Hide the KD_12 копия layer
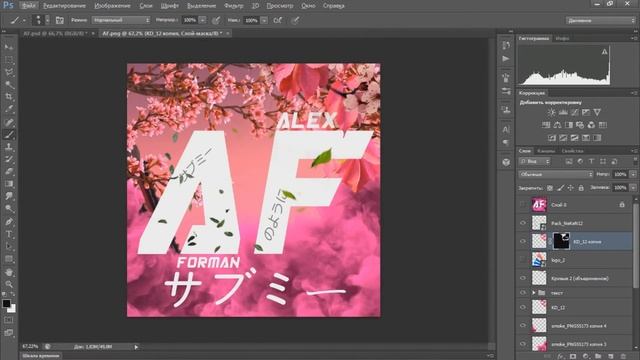Screen dimensions: 640x360 tap(523, 241)
